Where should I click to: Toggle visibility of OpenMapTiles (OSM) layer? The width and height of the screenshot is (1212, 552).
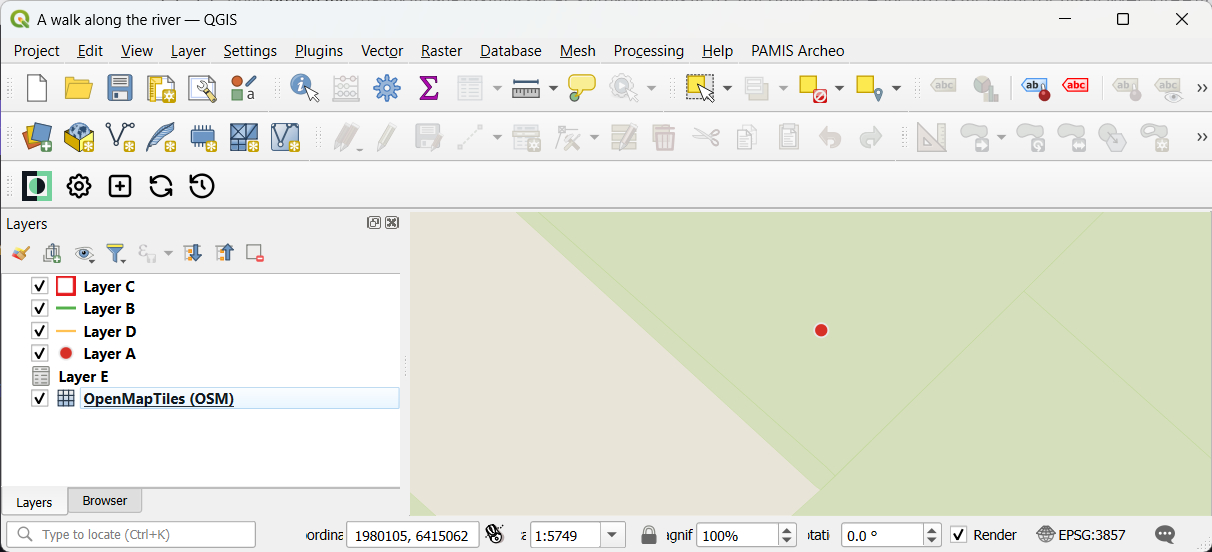(x=40, y=398)
